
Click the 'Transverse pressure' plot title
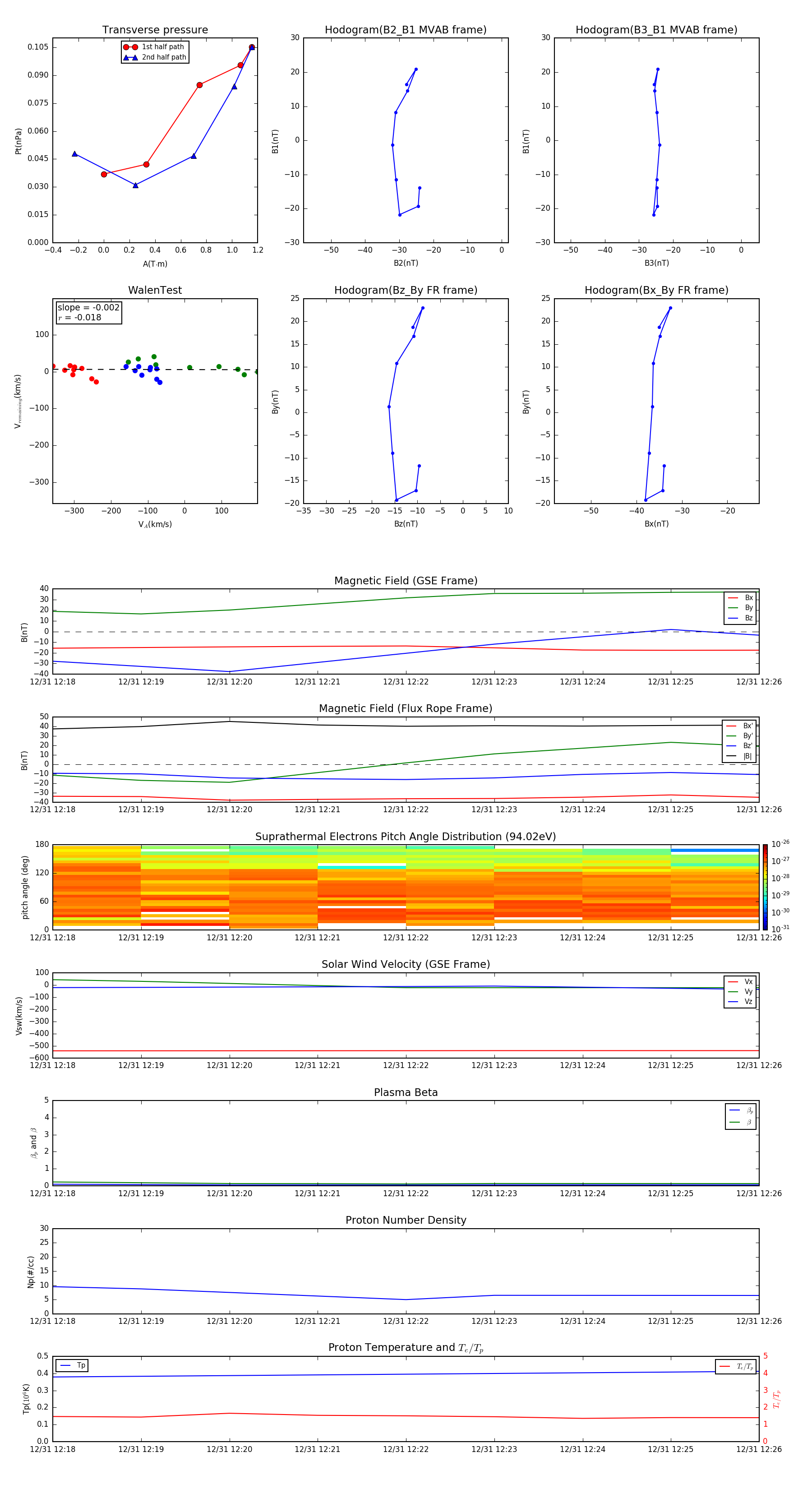tap(155, 30)
